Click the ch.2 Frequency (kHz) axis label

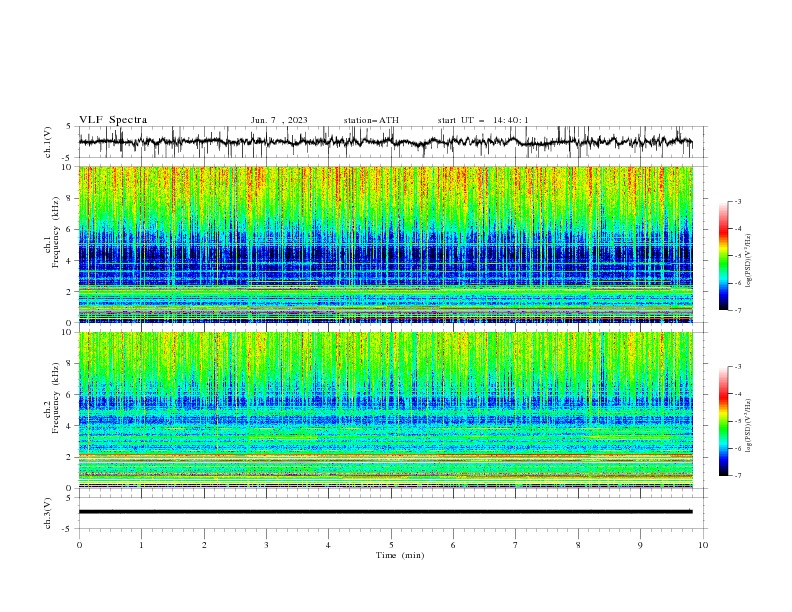(52, 410)
